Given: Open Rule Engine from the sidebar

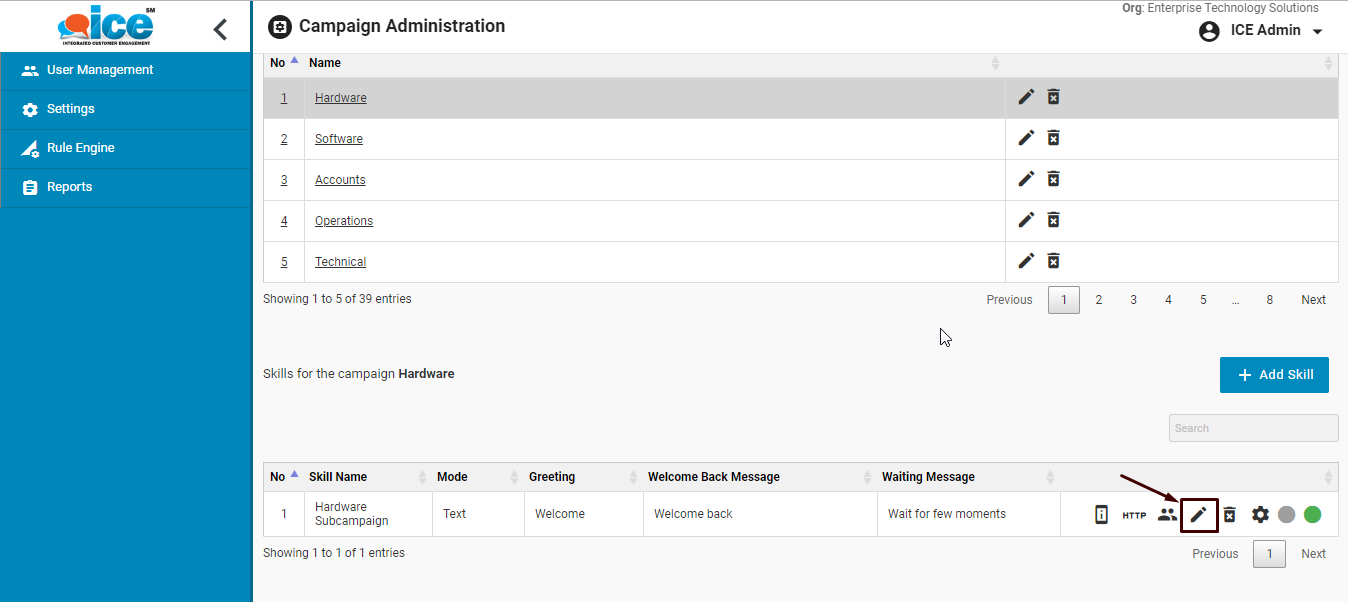Looking at the screenshot, I should [x=80, y=148].
